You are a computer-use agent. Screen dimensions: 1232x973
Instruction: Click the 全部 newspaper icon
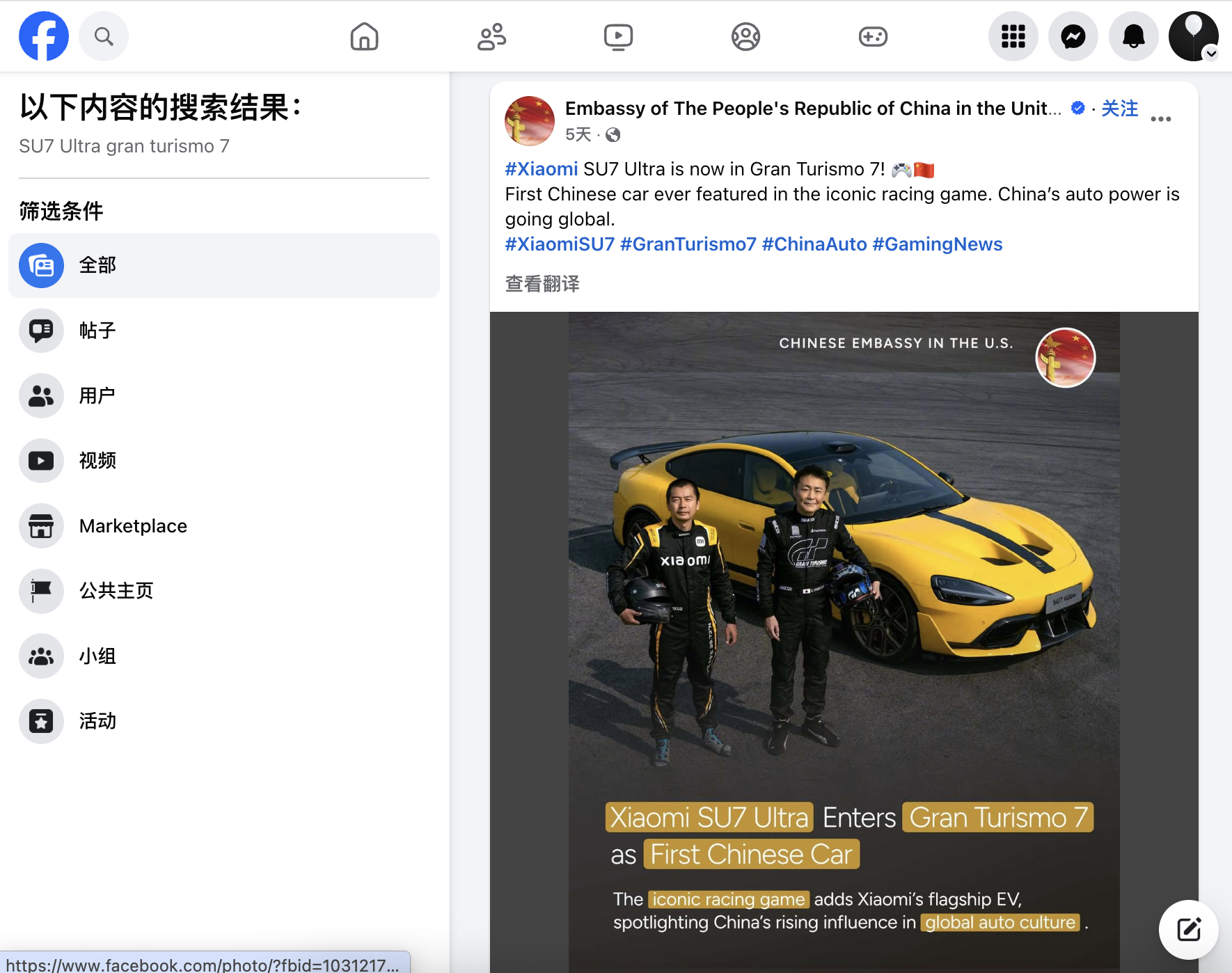[x=41, y=265]
